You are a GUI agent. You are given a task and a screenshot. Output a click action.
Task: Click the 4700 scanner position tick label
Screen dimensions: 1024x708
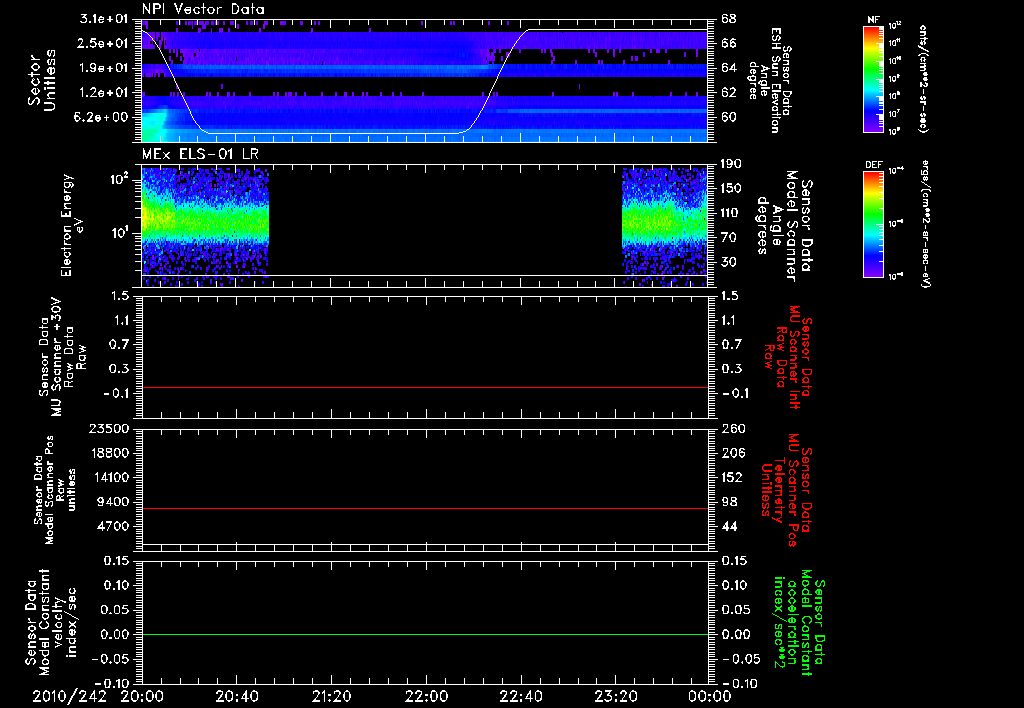pyautogui.click(x=114, y=526)
